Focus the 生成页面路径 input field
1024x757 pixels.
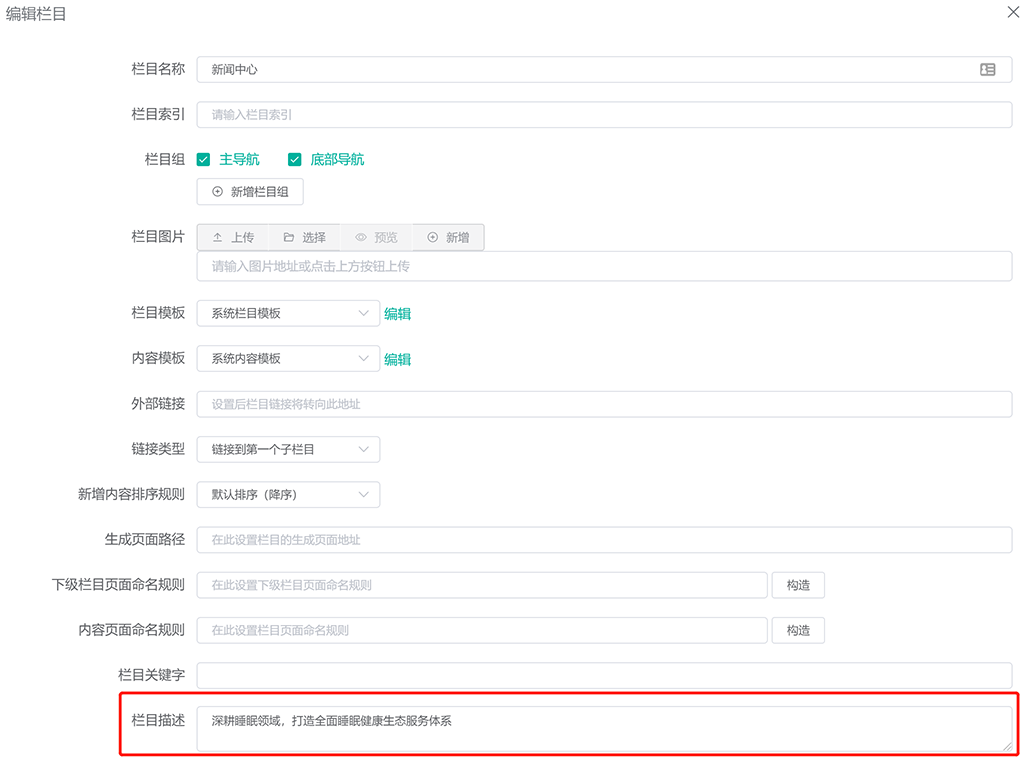tap(605, 540)
